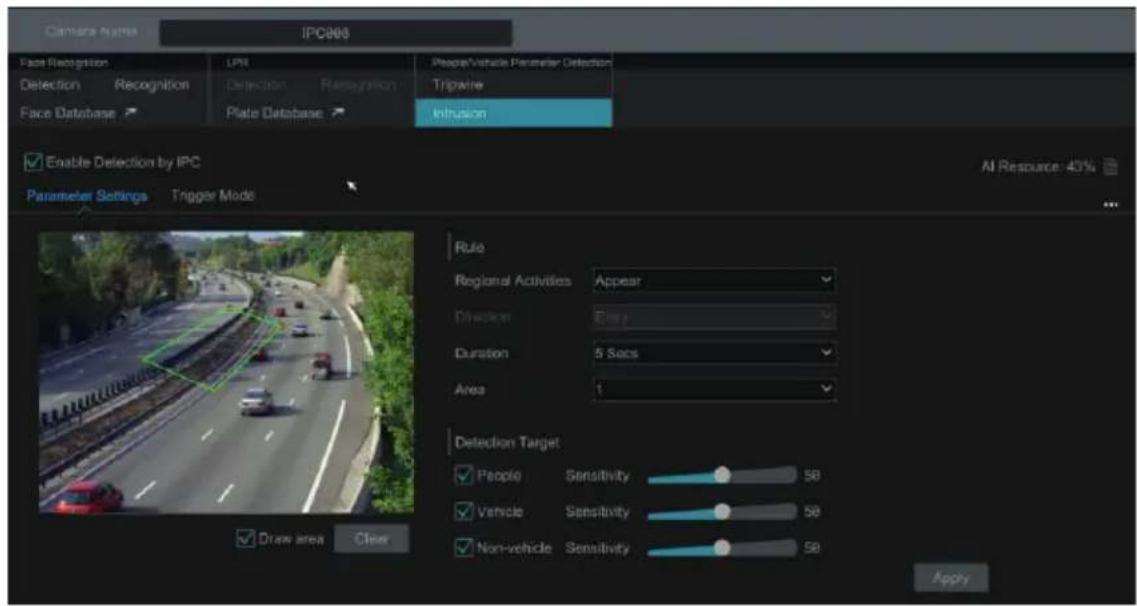Click the green intrusion area polygon

tap(212, 347)
